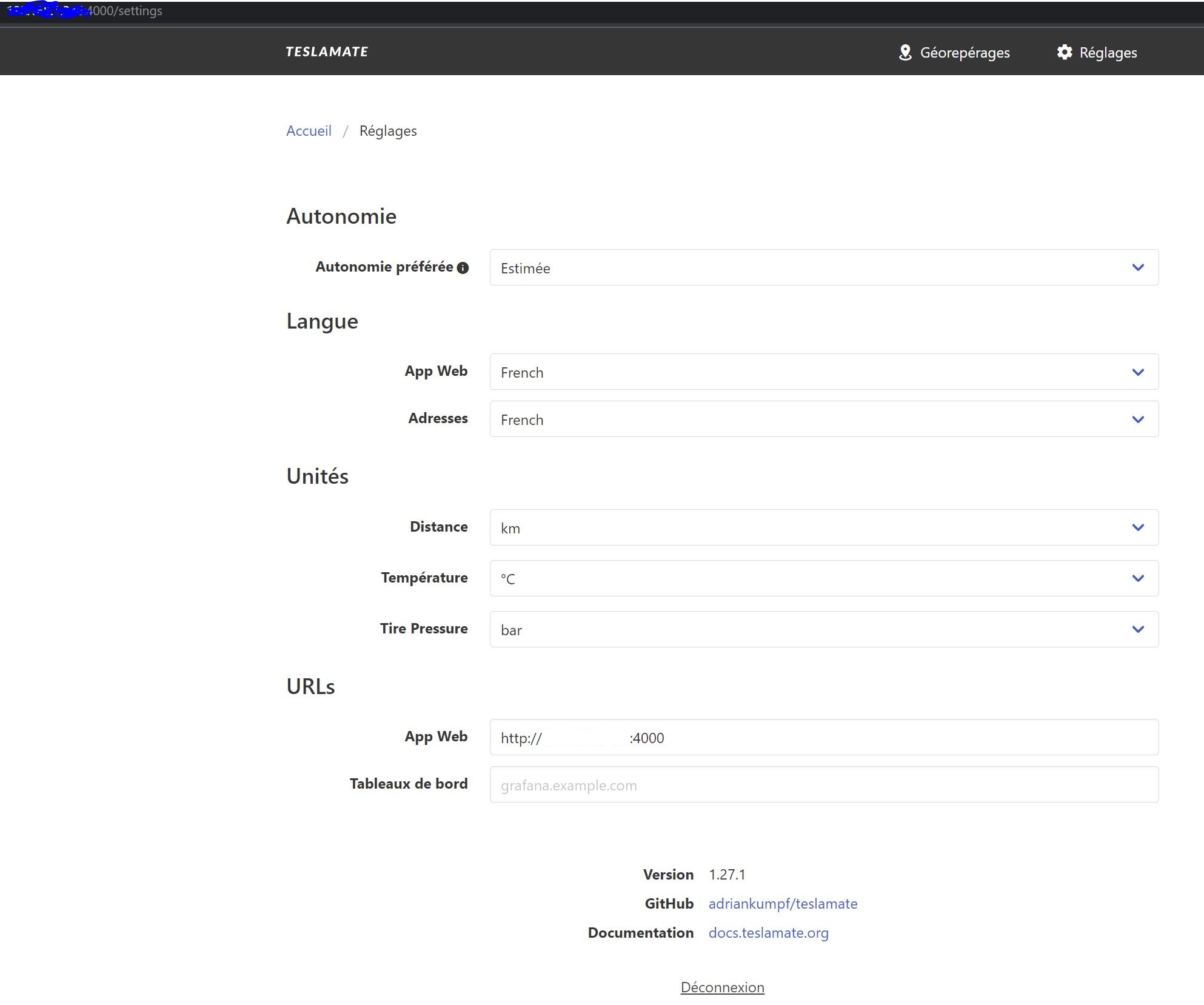This screenshot has height=1005, width=1204.
Task: Open the Température unit dropdown
Action: [x=823, y=578]
